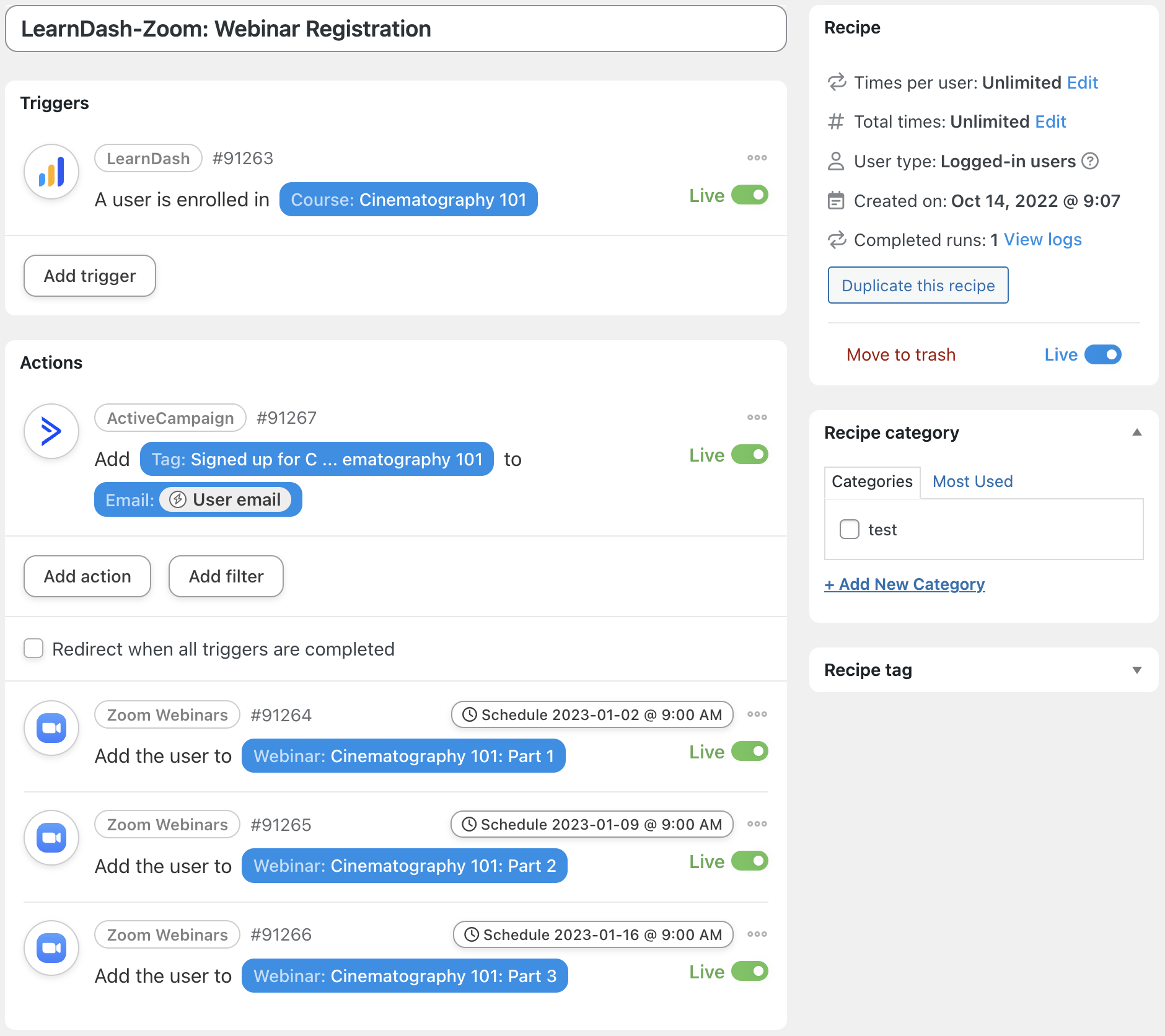Open the three-dot menu for action #91265
Image resolution: width=1165 pixels, height=1036 pixels.
pyautogui.click(x=757, y=824)
